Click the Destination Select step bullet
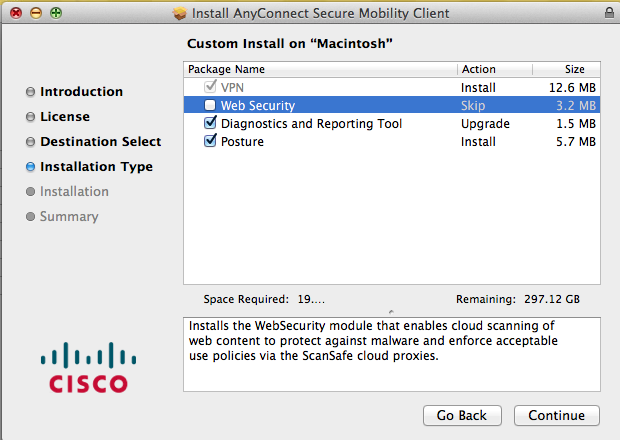 31,142
